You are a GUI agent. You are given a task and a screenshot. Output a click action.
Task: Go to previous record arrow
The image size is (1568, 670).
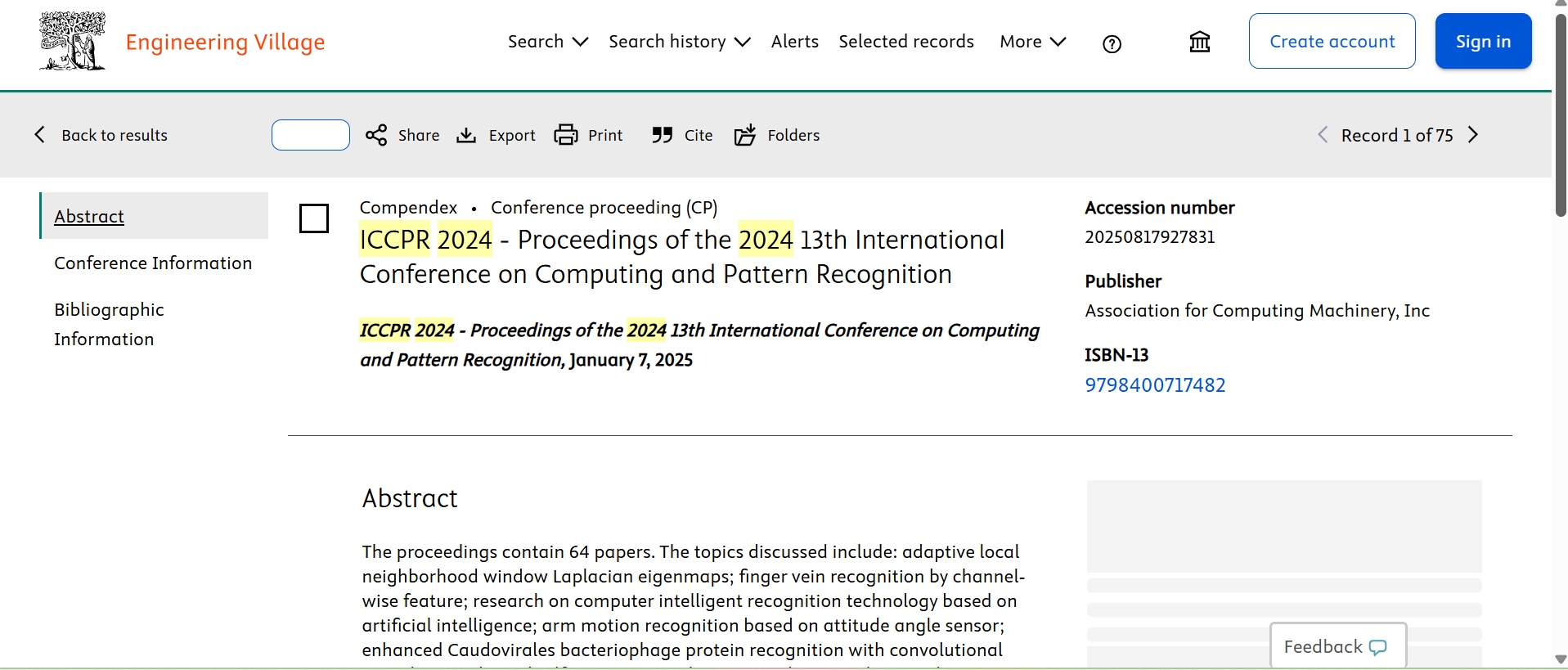point(1323,135)
